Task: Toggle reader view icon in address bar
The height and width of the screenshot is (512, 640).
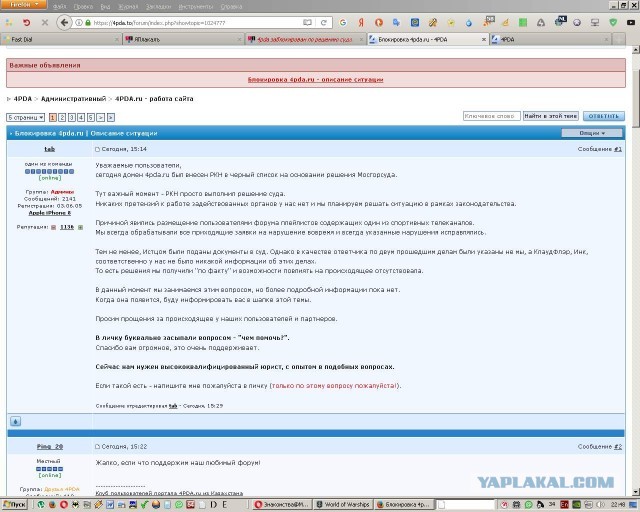Action: pyautogui.click(x=307, y=23)
